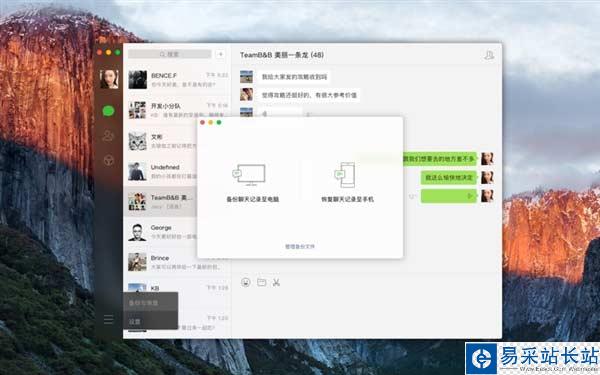Click the top green sent message bubble
This screenshot has height=375, width=600.
tap(440, 159)
